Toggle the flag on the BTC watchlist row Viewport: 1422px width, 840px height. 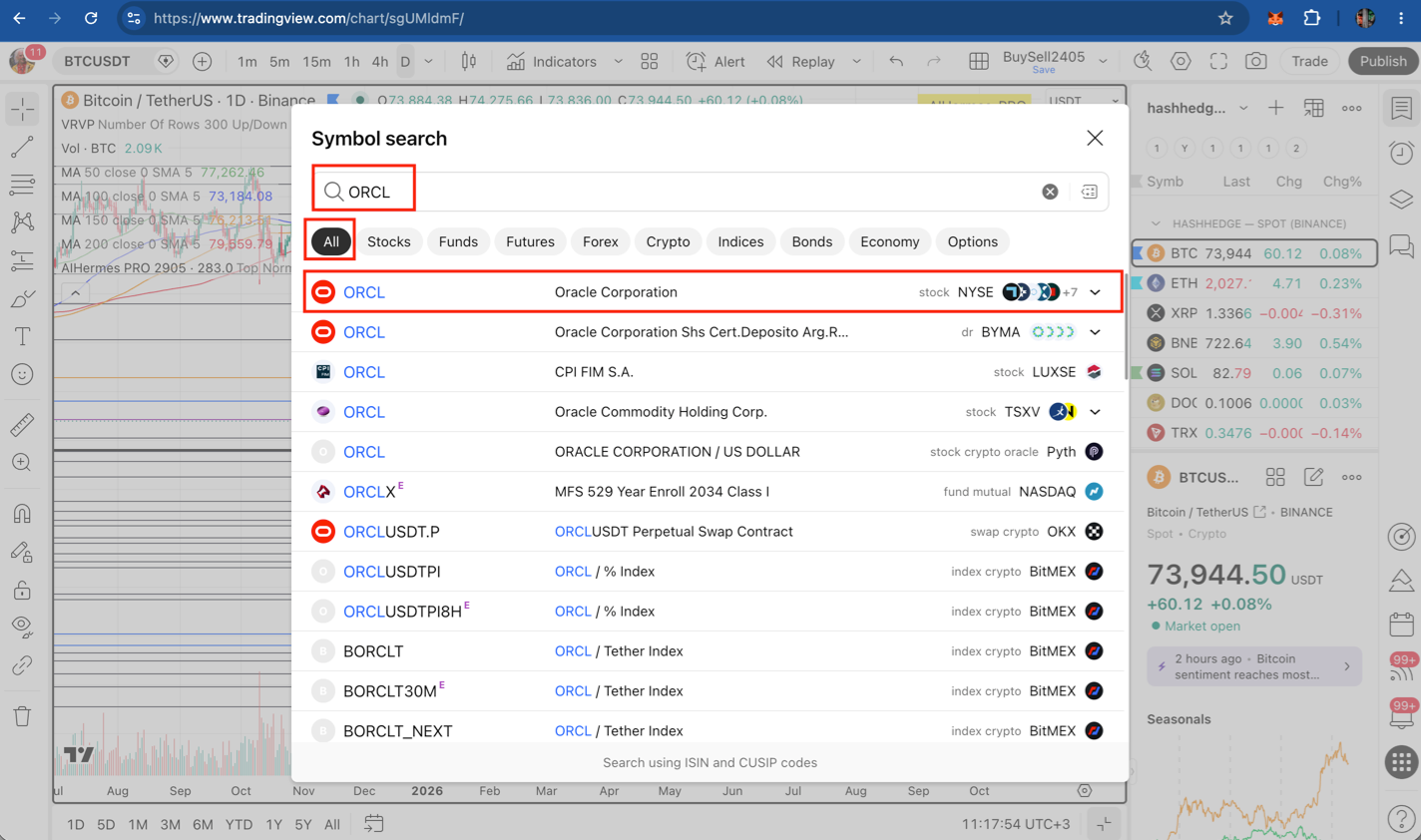tap(1137, 253)
